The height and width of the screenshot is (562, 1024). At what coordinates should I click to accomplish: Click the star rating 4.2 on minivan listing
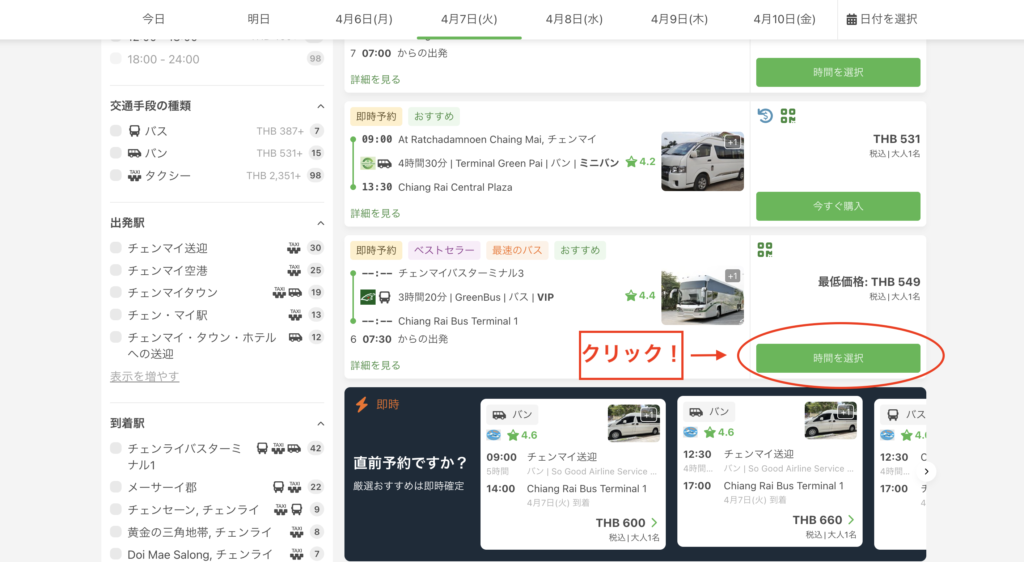click(640, 162)
